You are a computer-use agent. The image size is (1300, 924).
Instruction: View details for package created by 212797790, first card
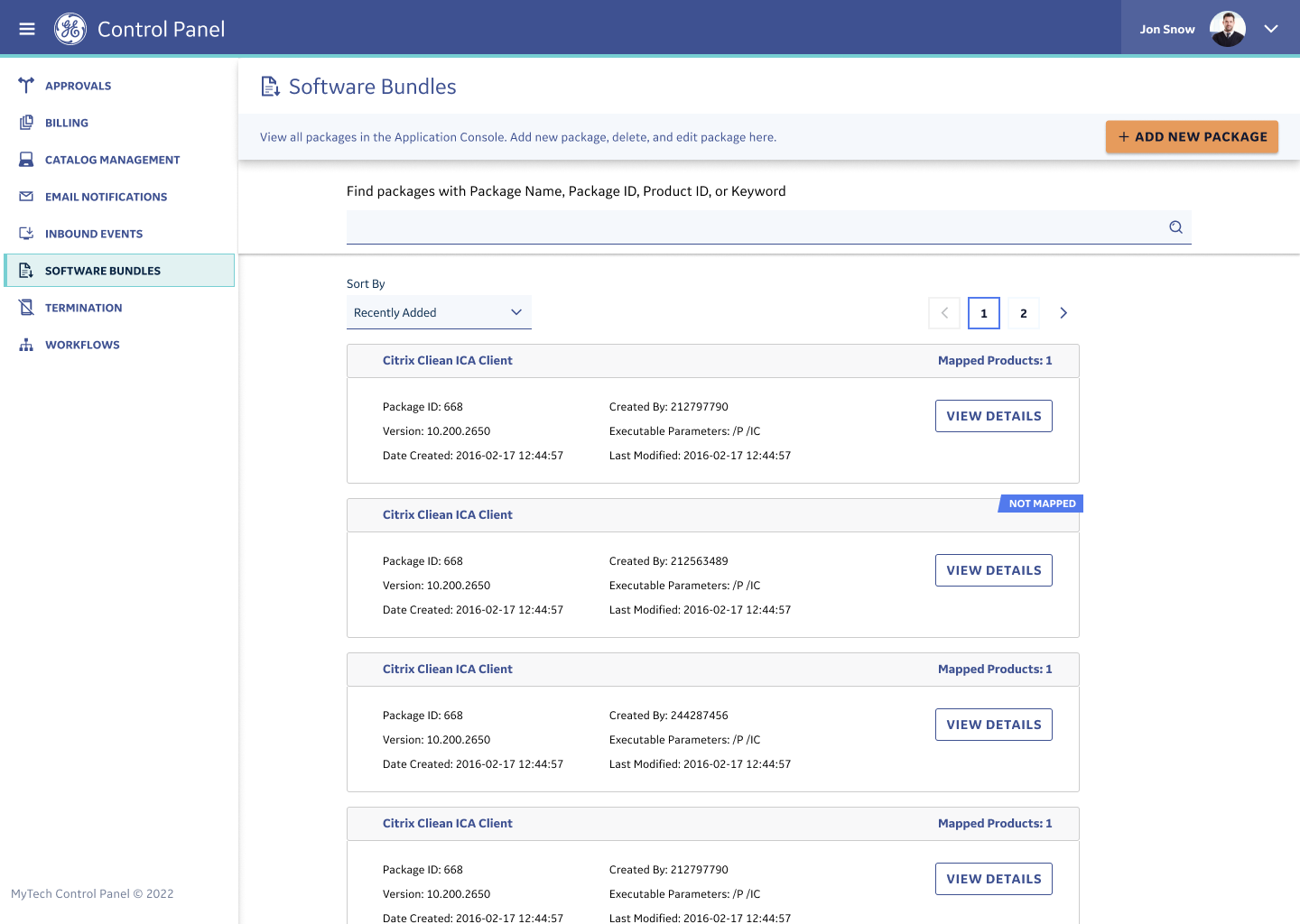click(x=994, y=416)
